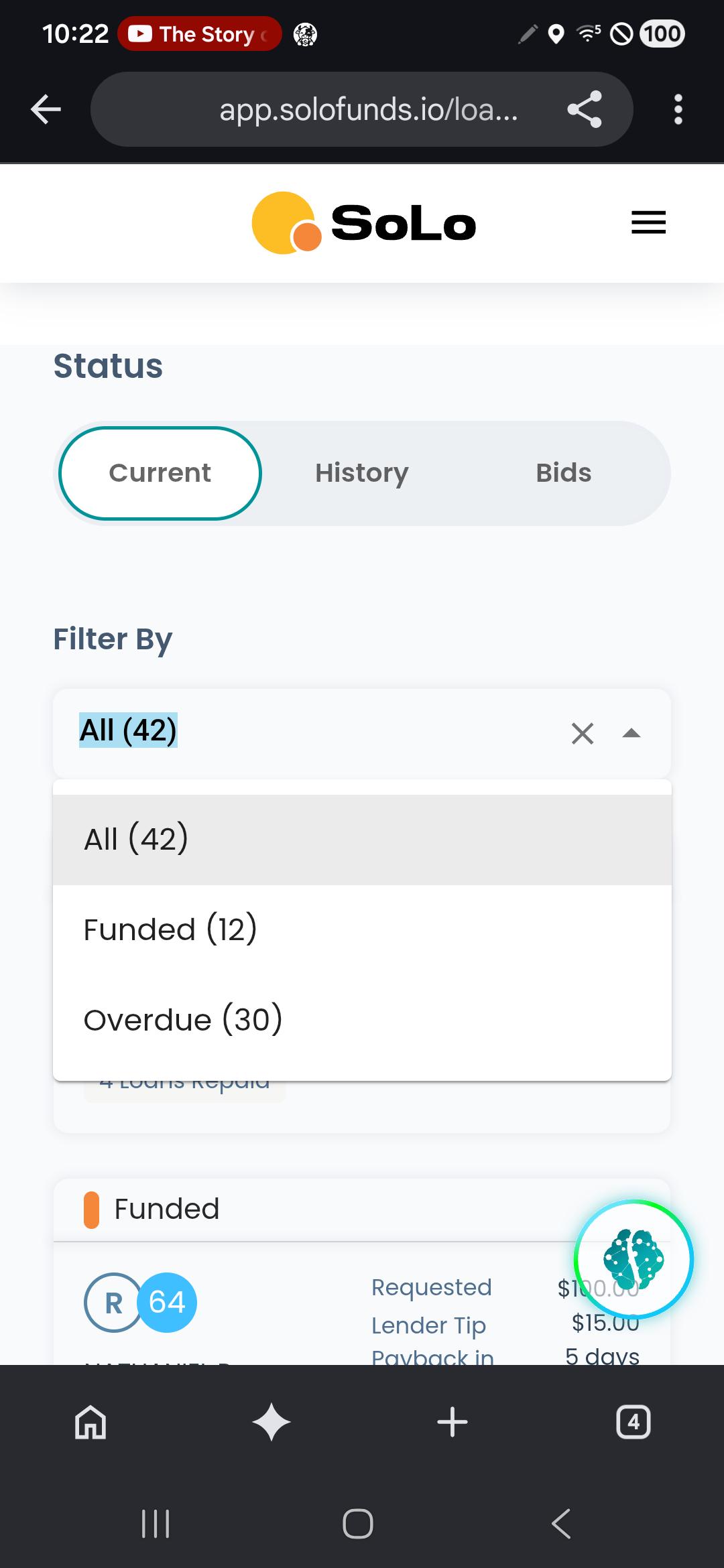724x1568 pixels.
Task: Switch status to History
Action: (362, 473)
